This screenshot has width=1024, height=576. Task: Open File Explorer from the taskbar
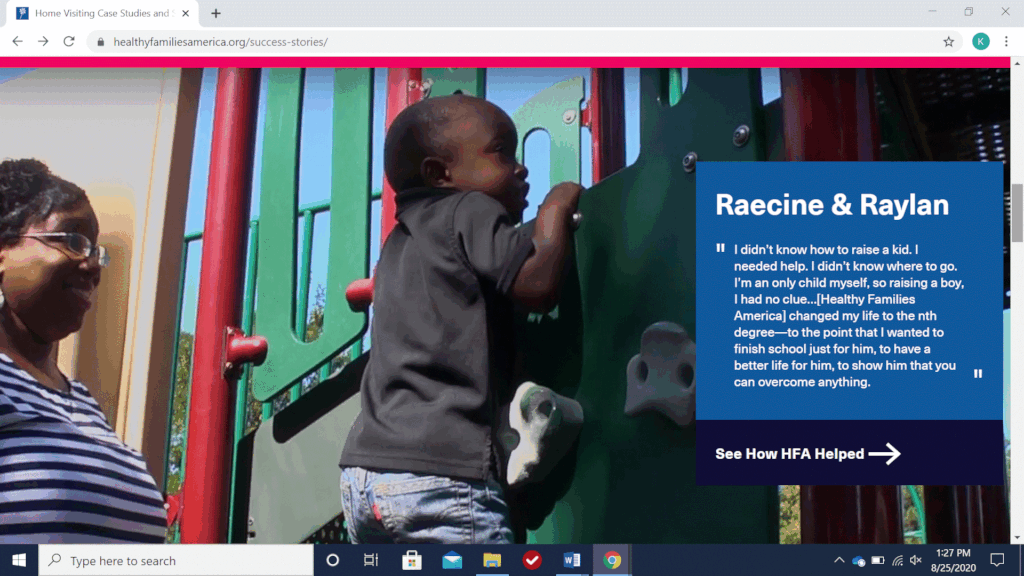point(492,560)
